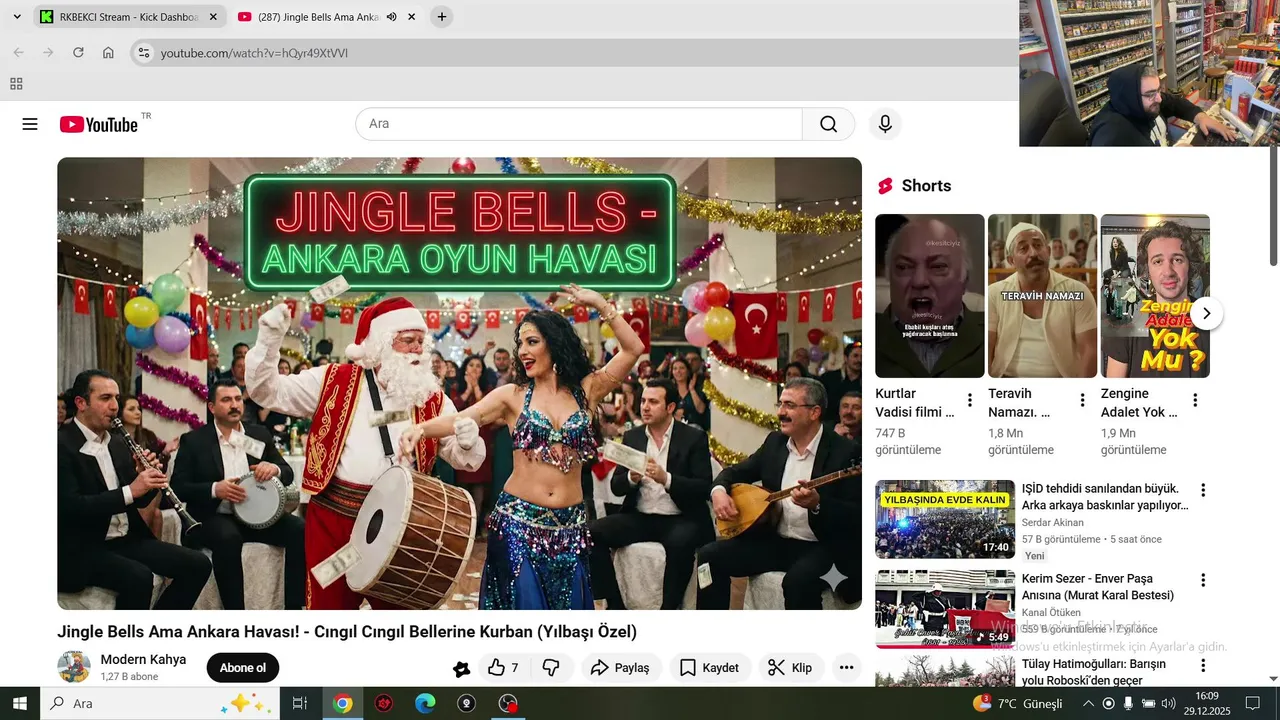The image size is (1280, 720).
Task: Close the Jingle Bells YouTube tab
Action: coord(411,17)
